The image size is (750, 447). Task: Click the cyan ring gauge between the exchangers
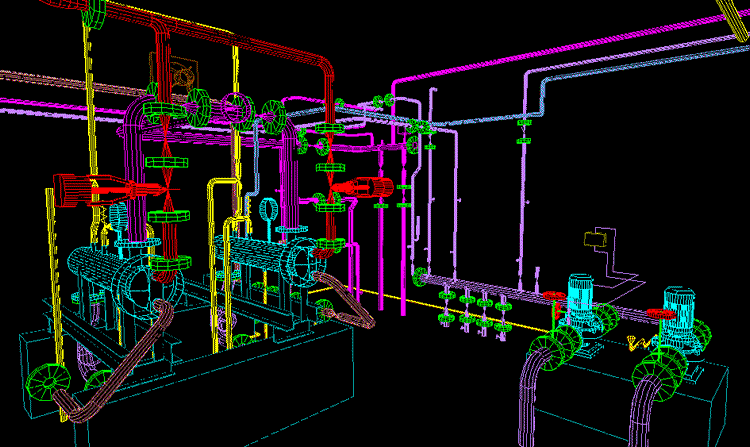click(x=270, y=211)
